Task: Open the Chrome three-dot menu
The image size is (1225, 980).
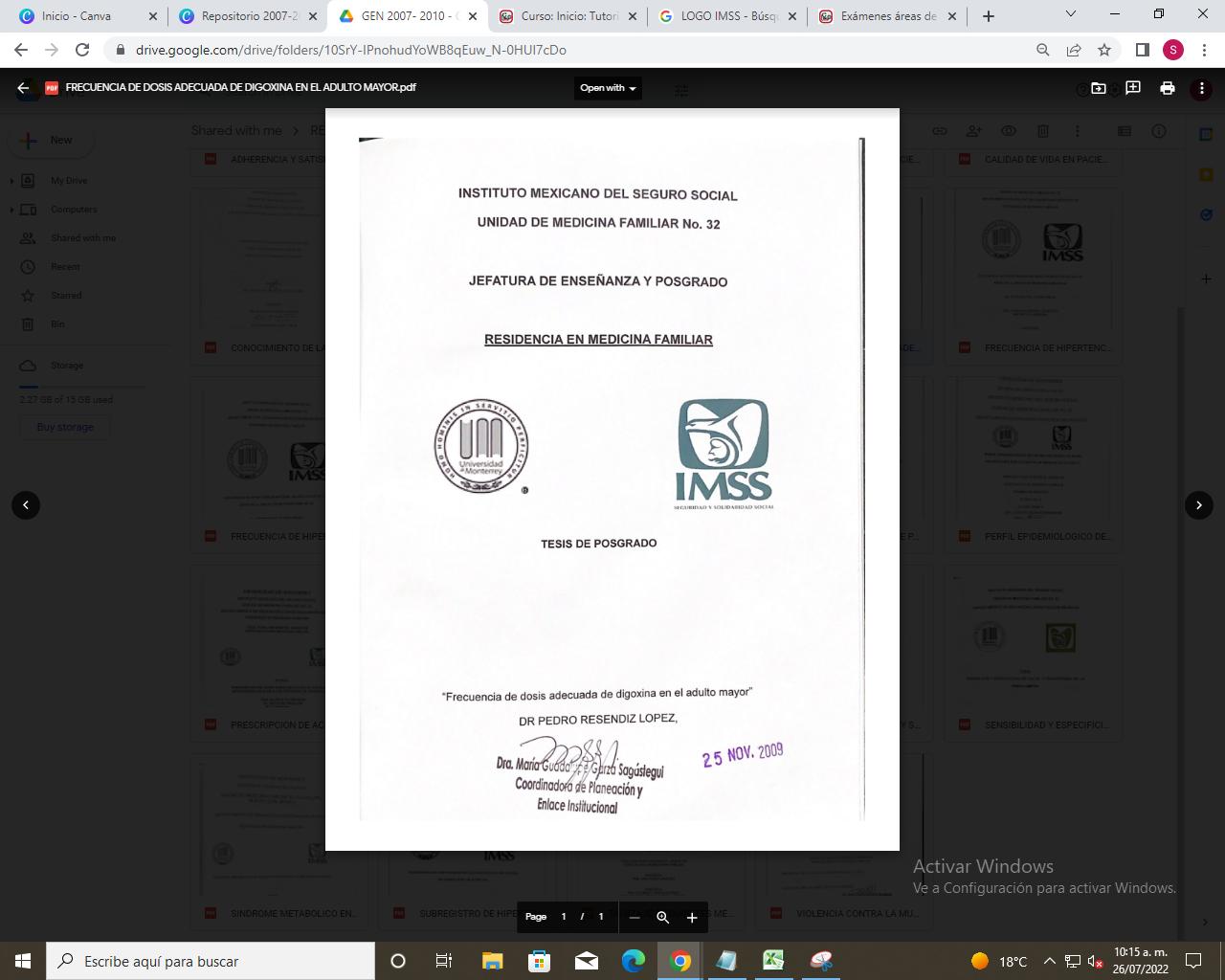Action: (1203, 50)
